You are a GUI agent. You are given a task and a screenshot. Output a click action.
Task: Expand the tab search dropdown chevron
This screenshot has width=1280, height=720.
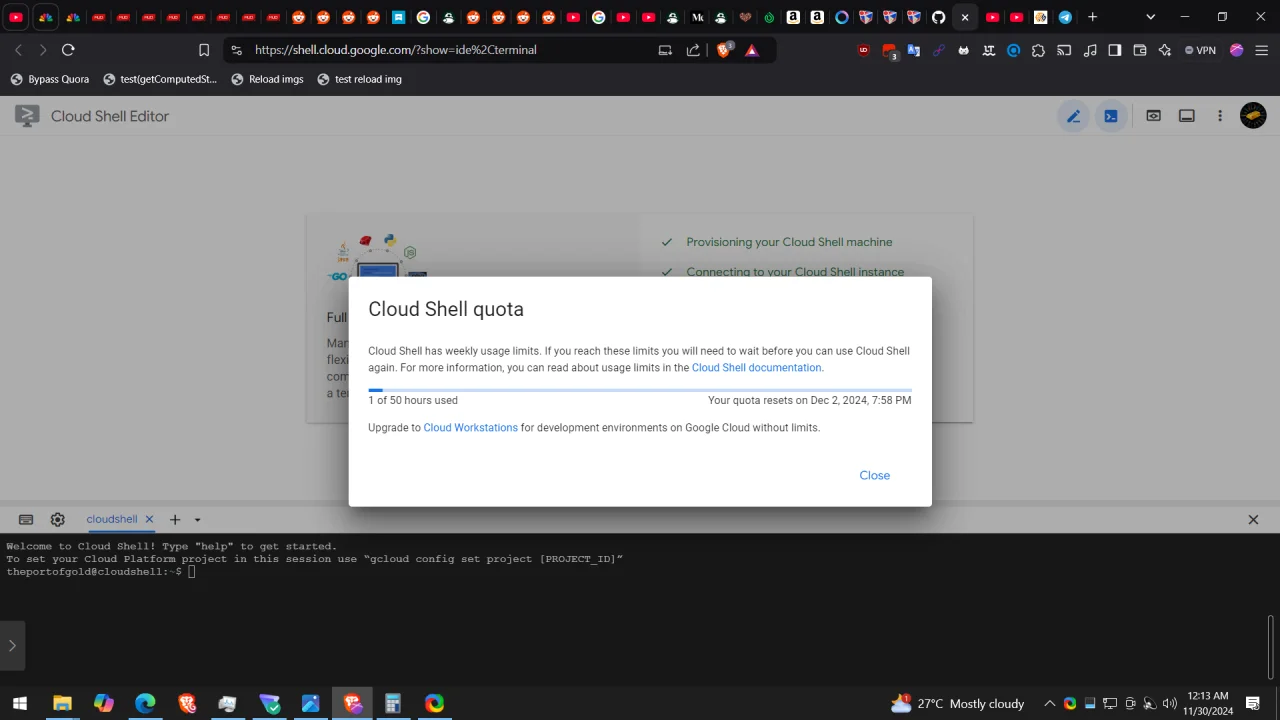coord(1150,17)
